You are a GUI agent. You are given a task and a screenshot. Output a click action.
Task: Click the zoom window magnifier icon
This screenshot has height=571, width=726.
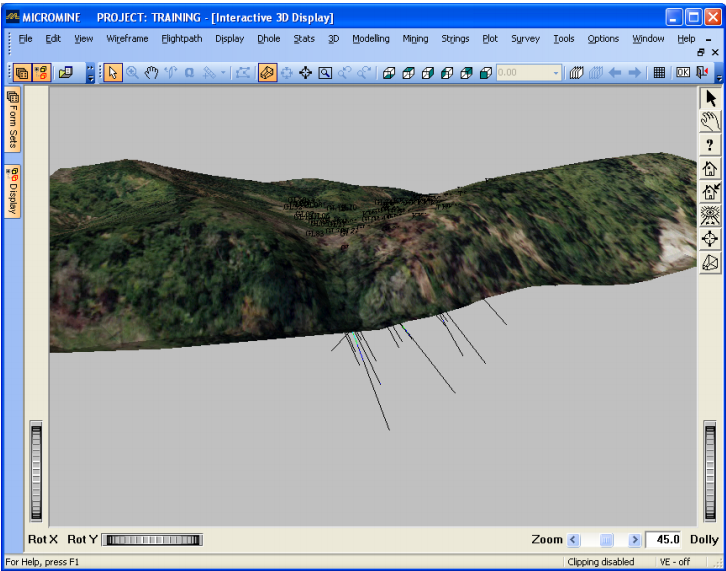[325, 73]
